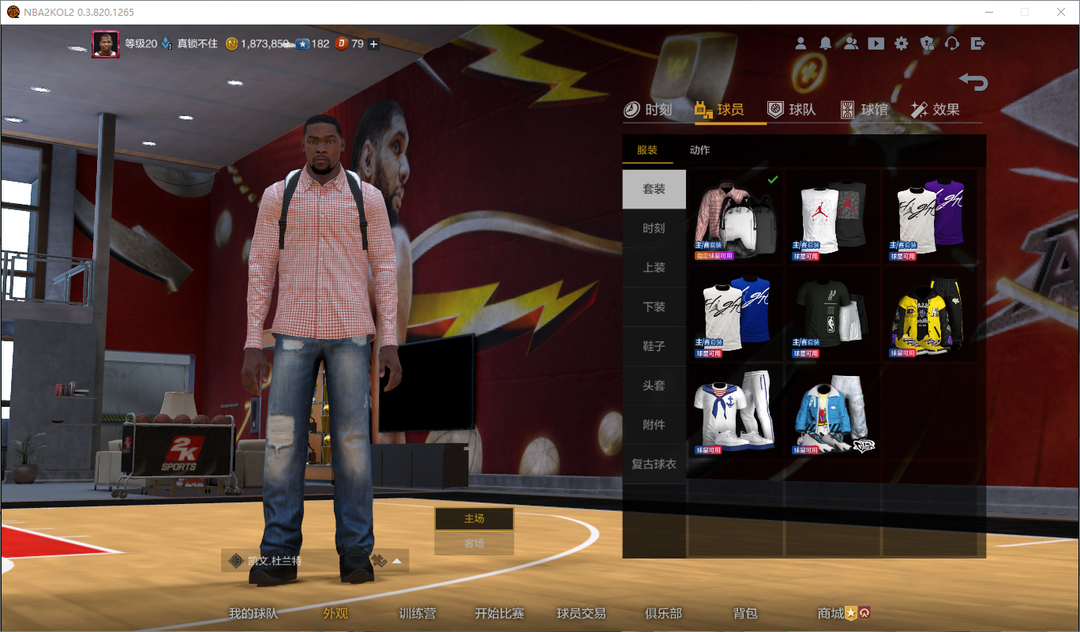
Task: Choose the 复古球衣 category
Action: pos(654,464)
